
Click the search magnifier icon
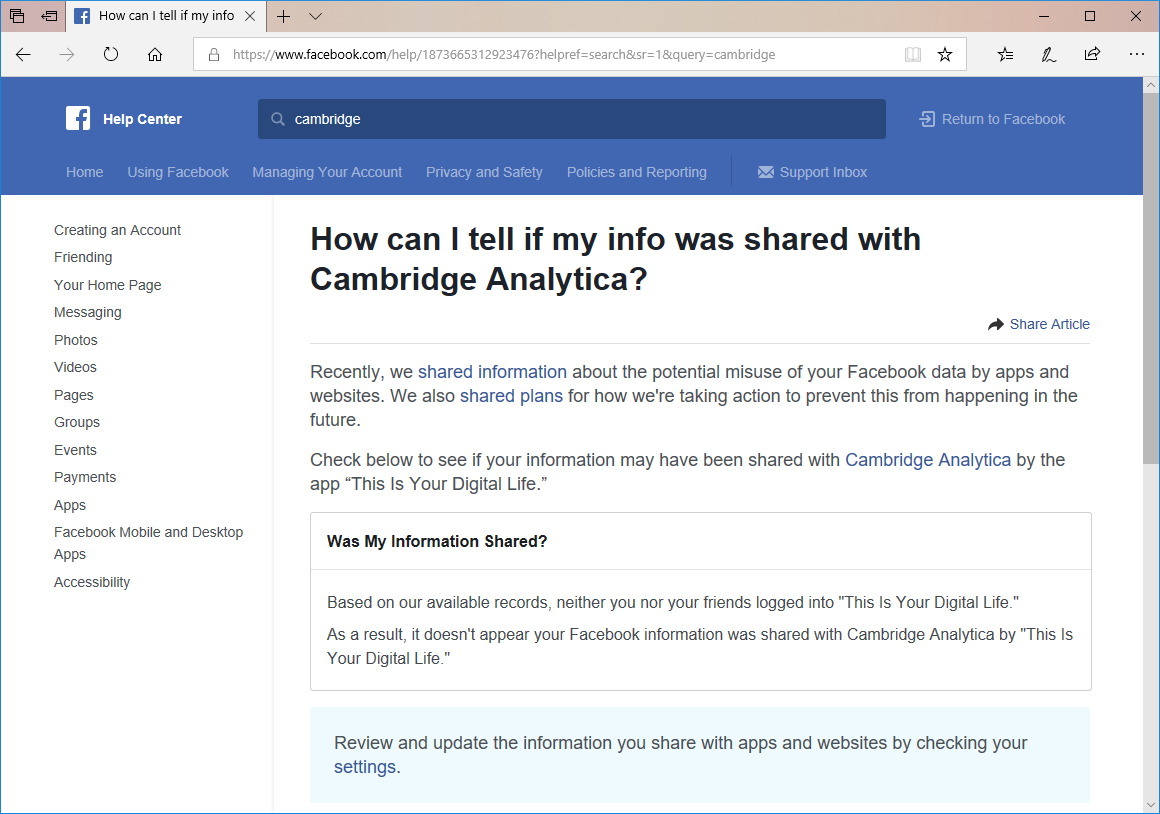(277, 119)
